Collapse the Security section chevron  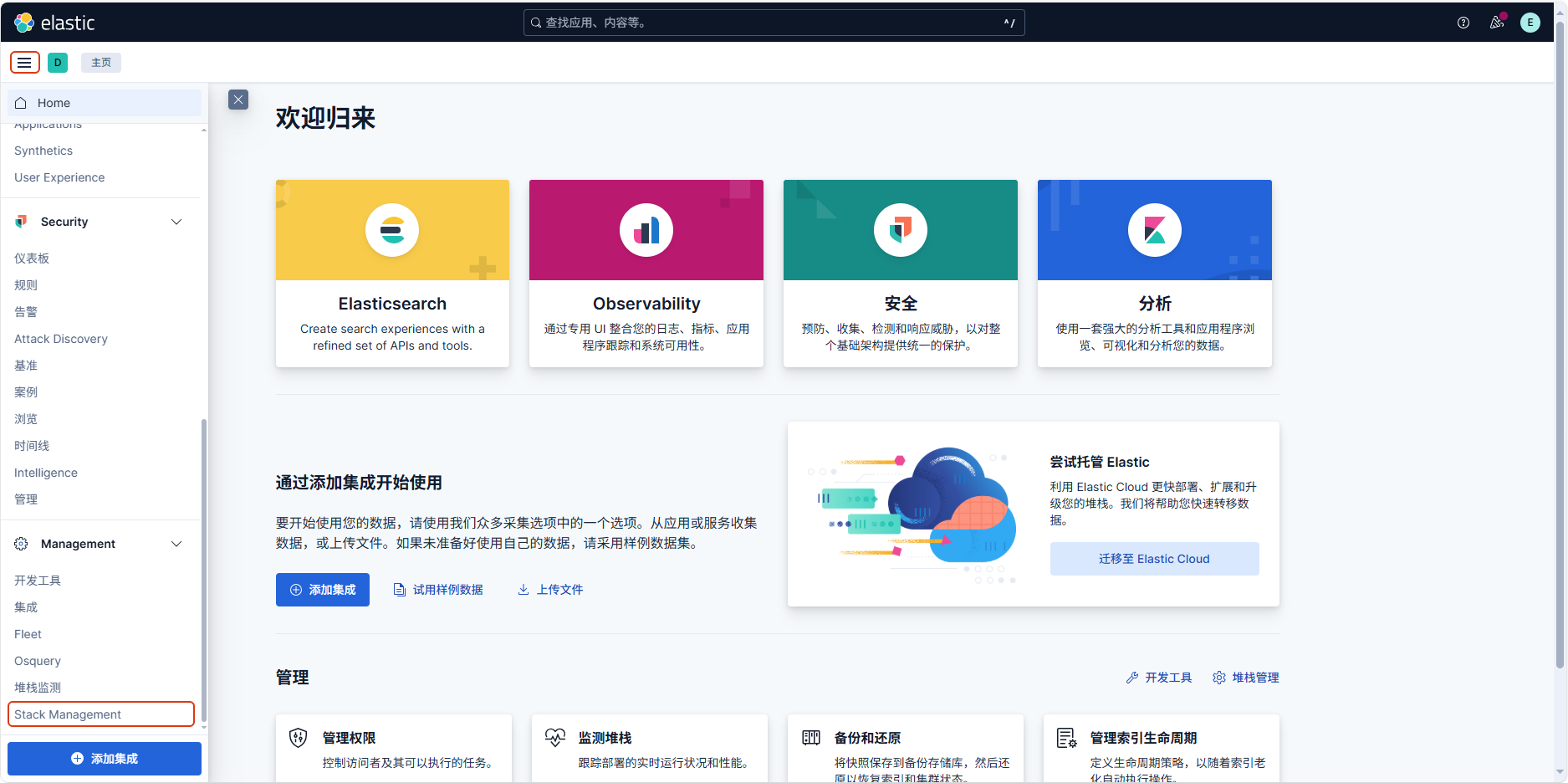pyautogui.click(x=176, y=222)
